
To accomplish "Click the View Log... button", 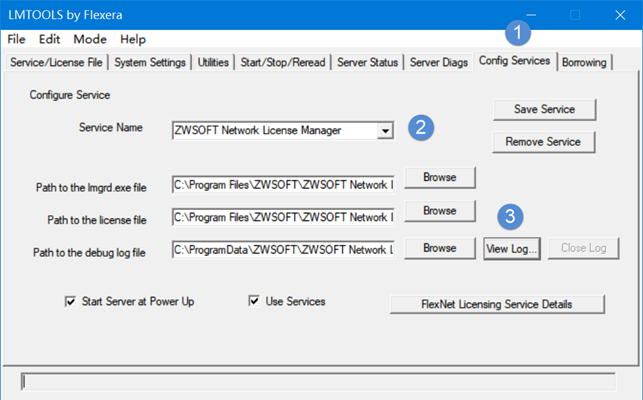I will (x=512, y=249).
